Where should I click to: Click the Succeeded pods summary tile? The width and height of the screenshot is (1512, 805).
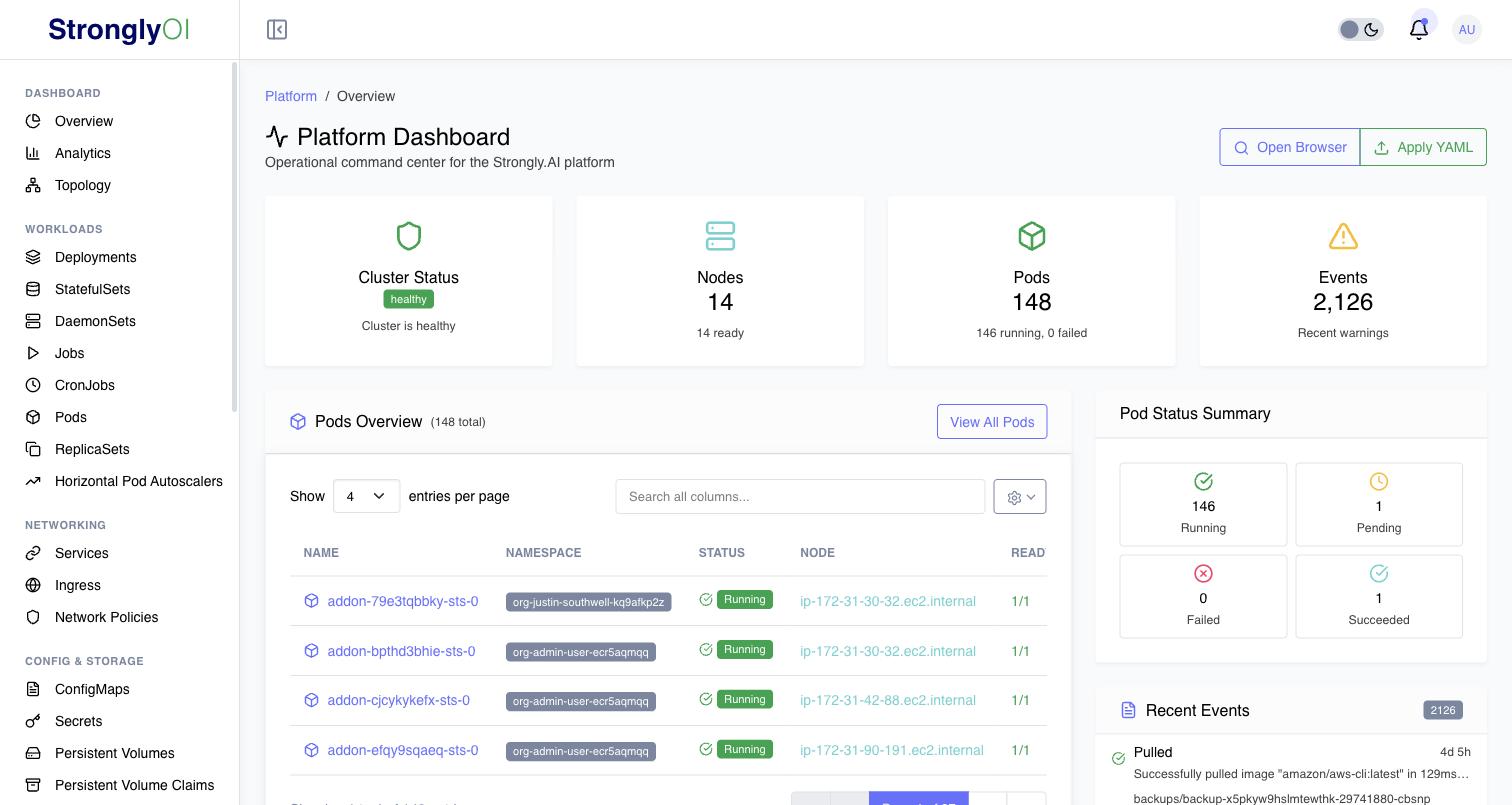(x=1379, y=596)
